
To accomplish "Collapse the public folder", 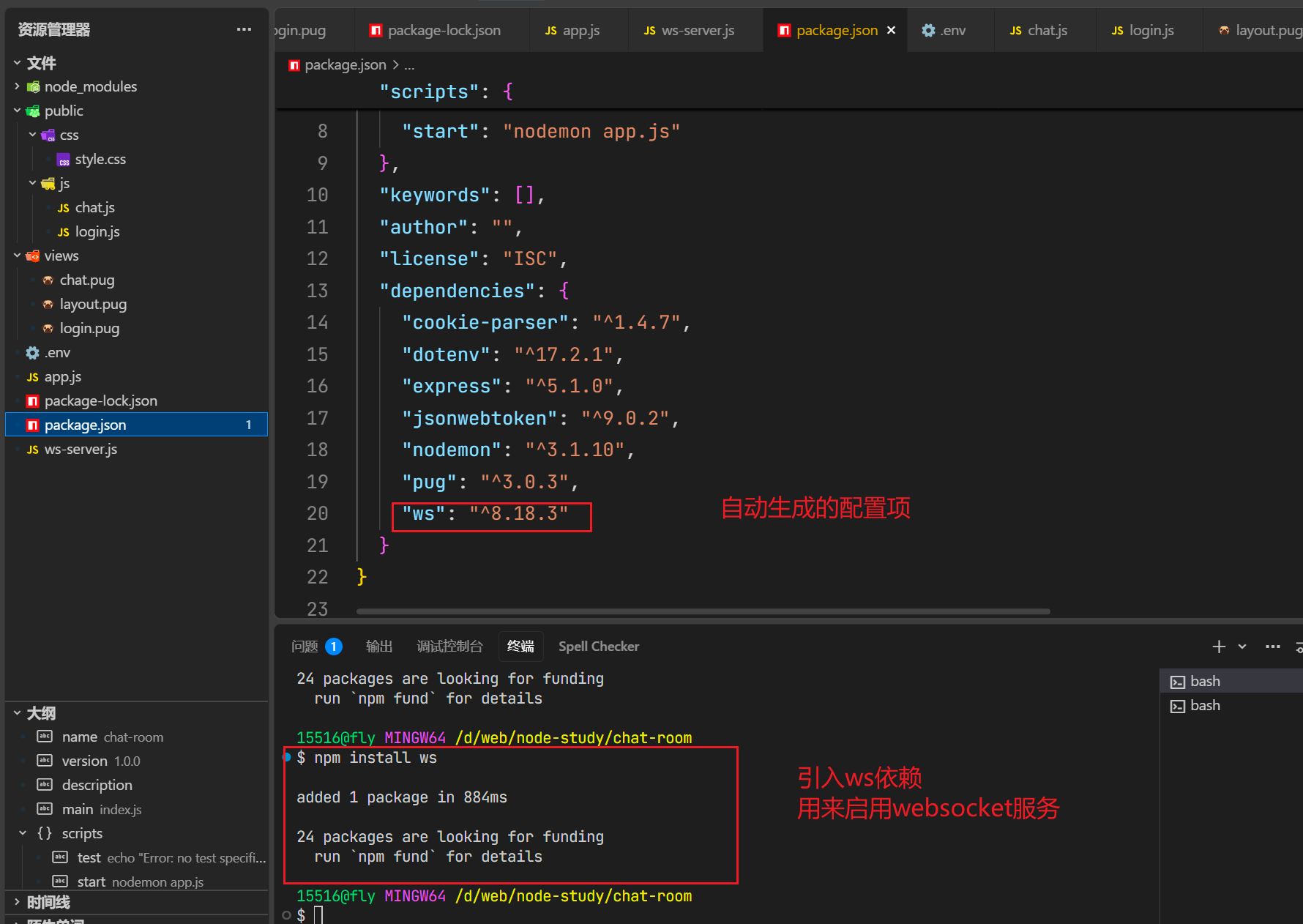I will [17, 111].
